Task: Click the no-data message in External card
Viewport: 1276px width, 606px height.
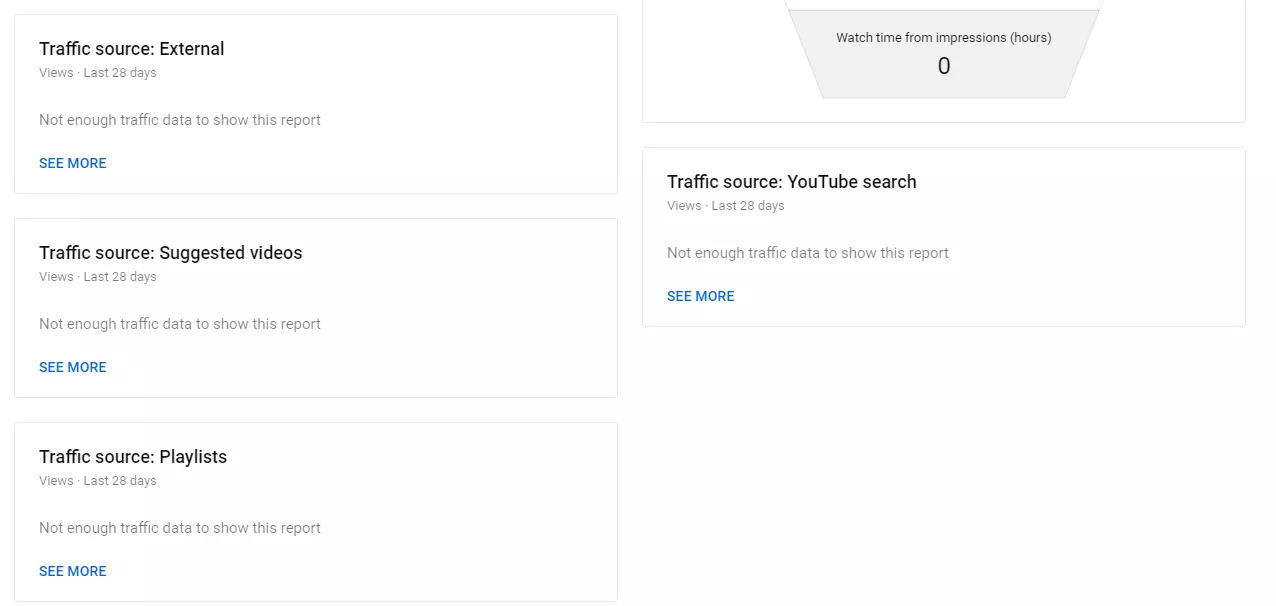Action: [x=180, y=120]
